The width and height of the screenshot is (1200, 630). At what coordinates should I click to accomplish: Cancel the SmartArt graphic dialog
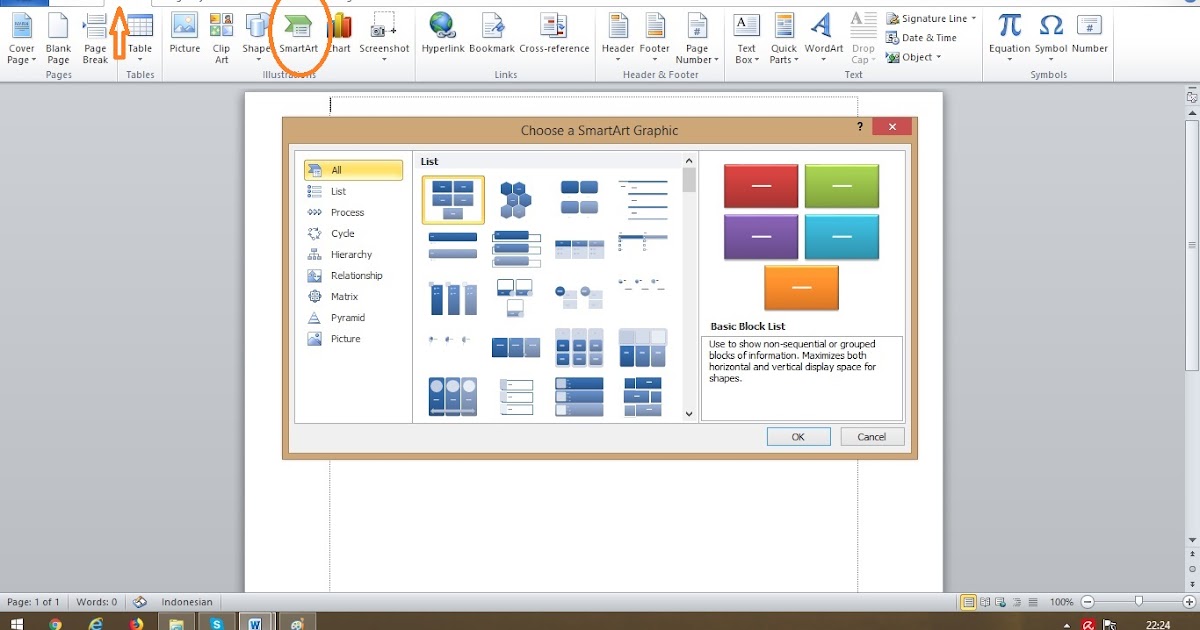coord(871,436)
